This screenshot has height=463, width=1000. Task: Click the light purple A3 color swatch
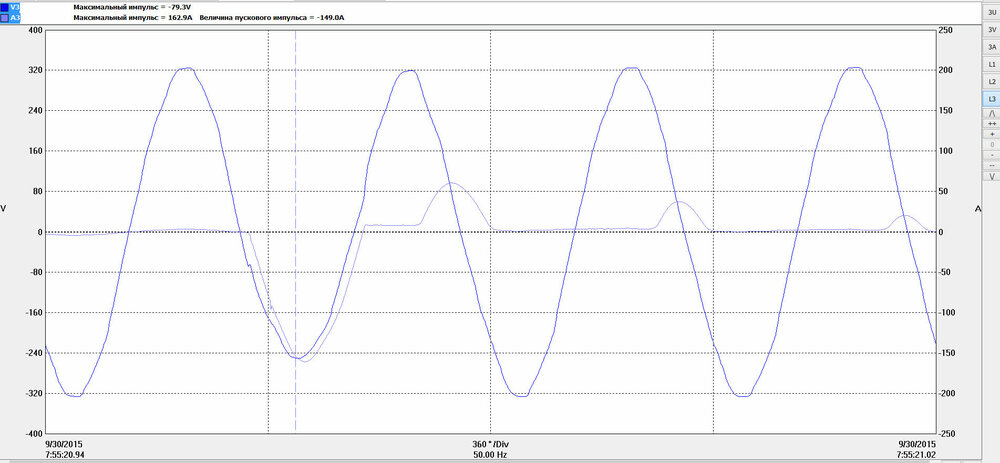tap(4, 18)
